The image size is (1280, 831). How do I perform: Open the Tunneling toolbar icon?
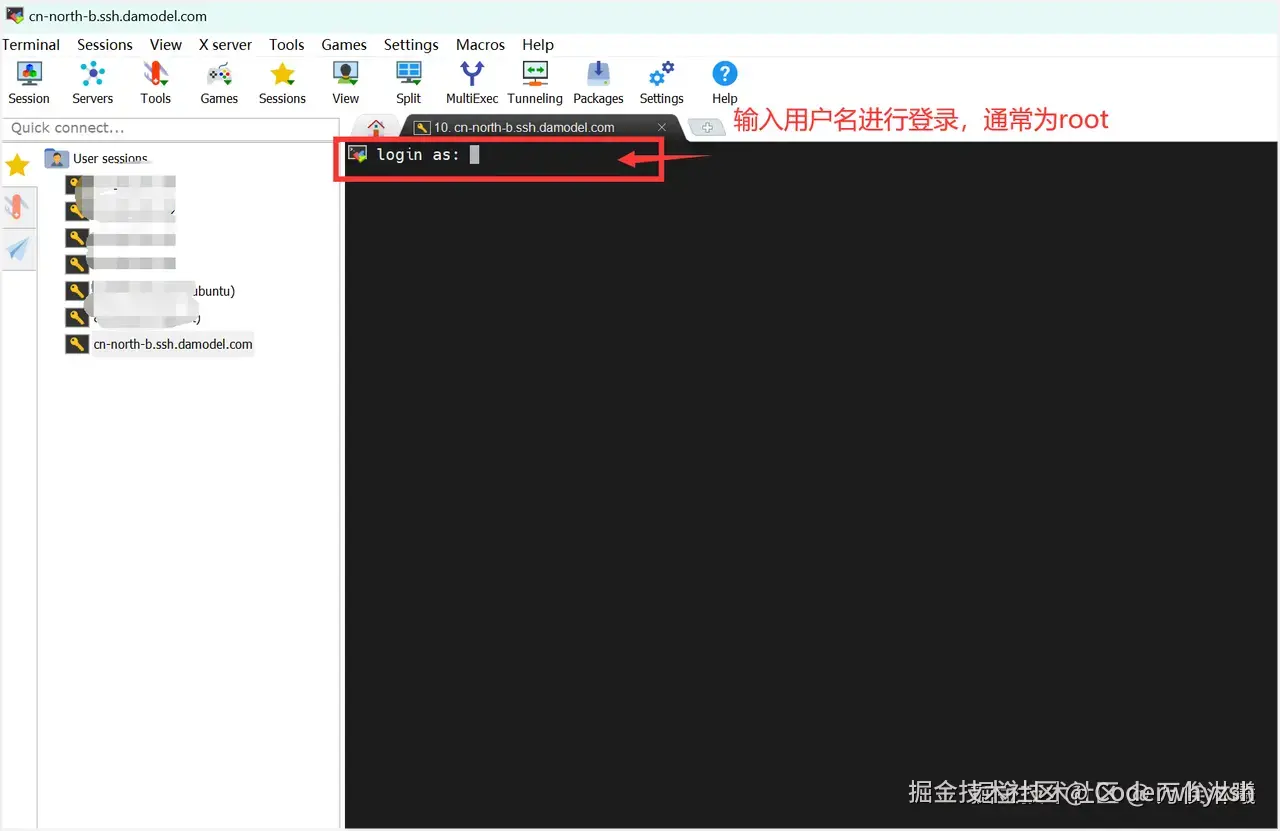tap(535, 83)
